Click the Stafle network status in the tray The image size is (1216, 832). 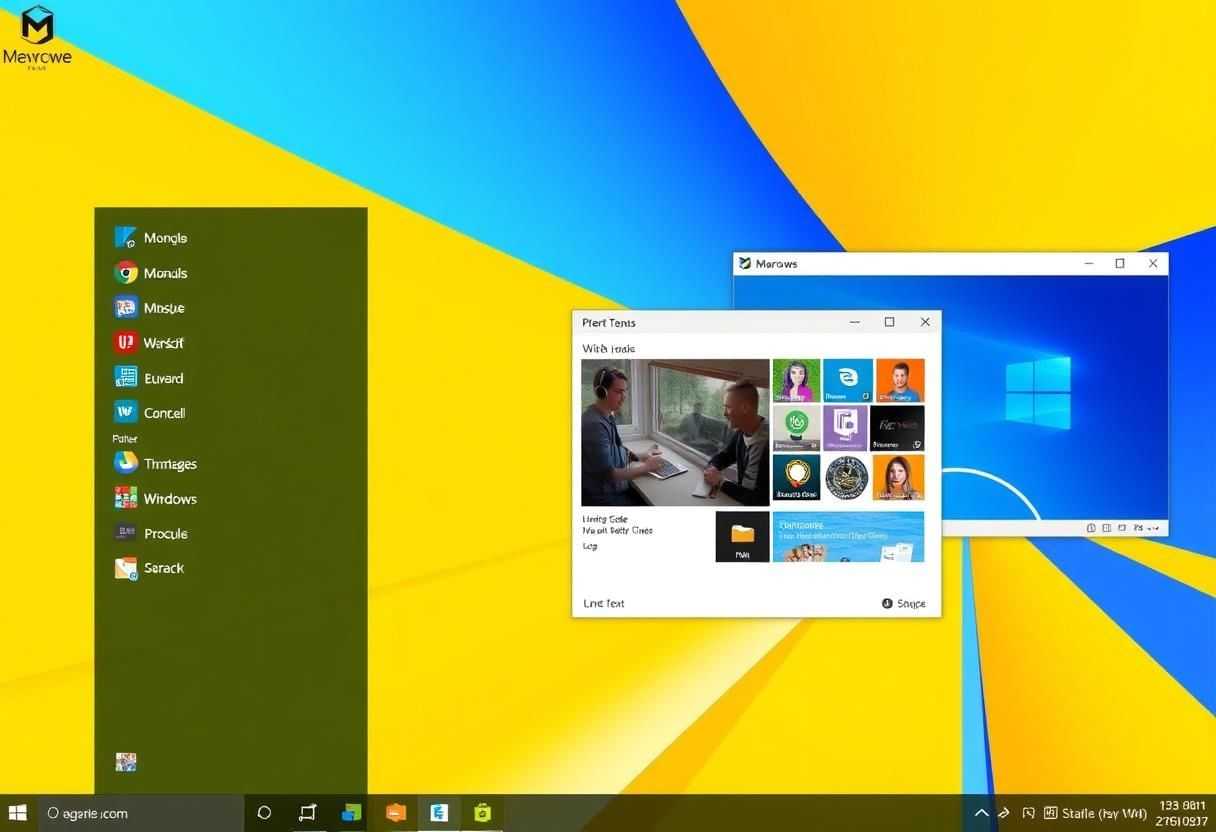[1103, 814]
